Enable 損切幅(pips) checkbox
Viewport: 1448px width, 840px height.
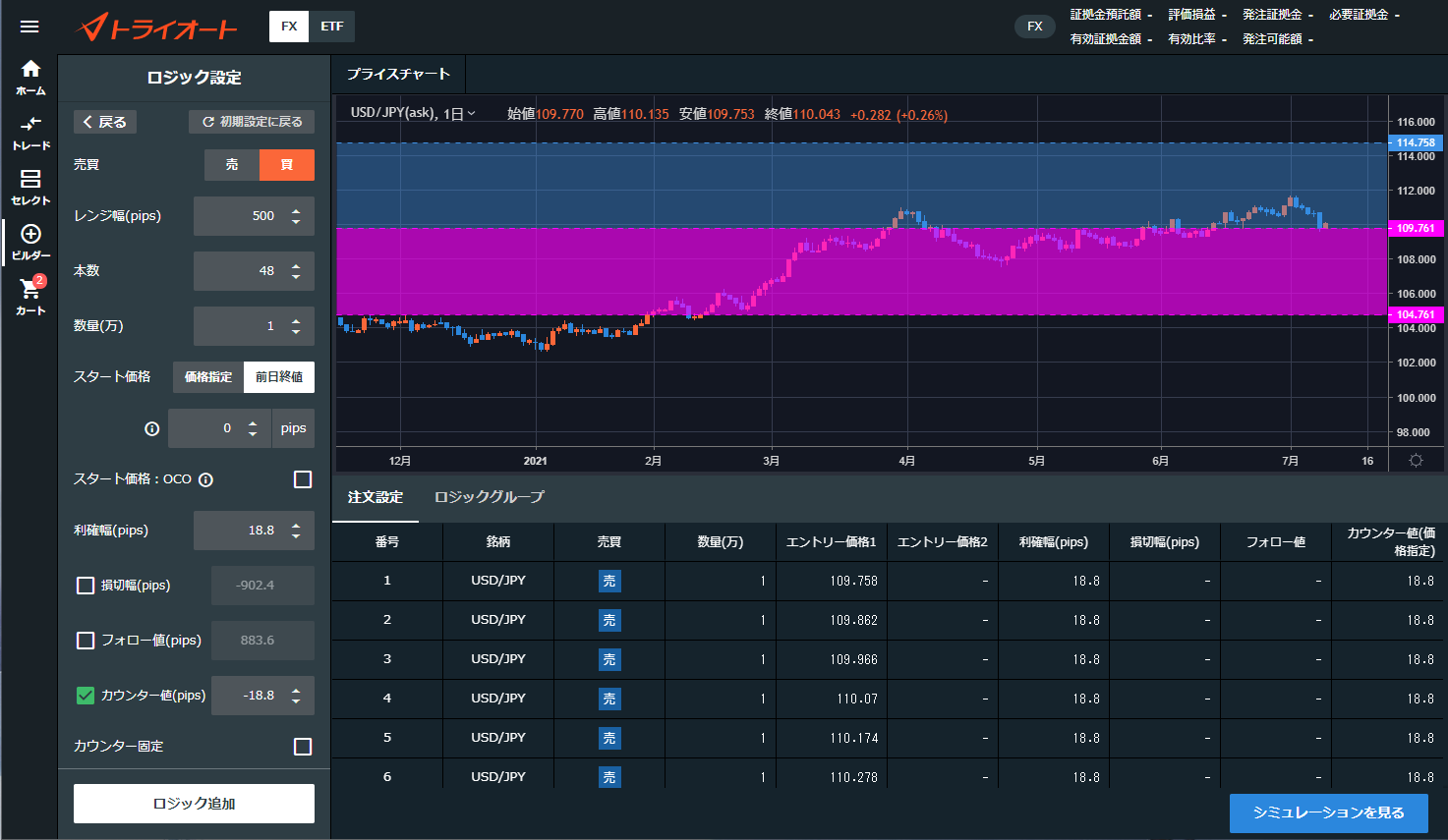click(x=86, y=586)
